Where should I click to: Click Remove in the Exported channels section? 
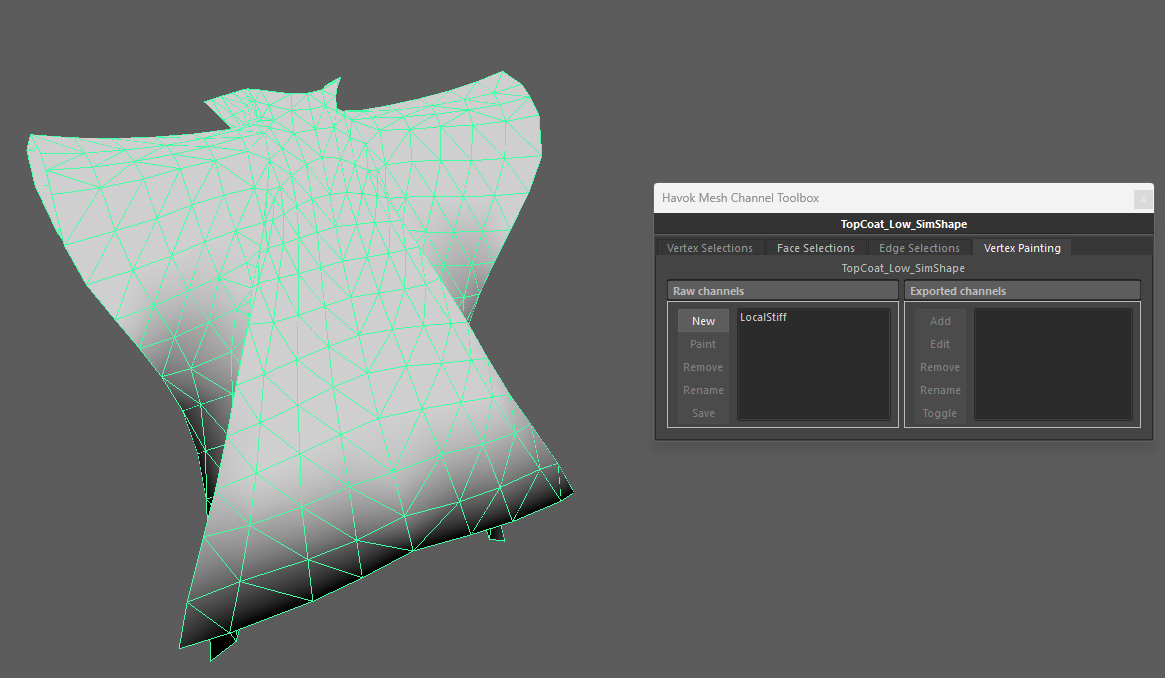pos(940,367)
